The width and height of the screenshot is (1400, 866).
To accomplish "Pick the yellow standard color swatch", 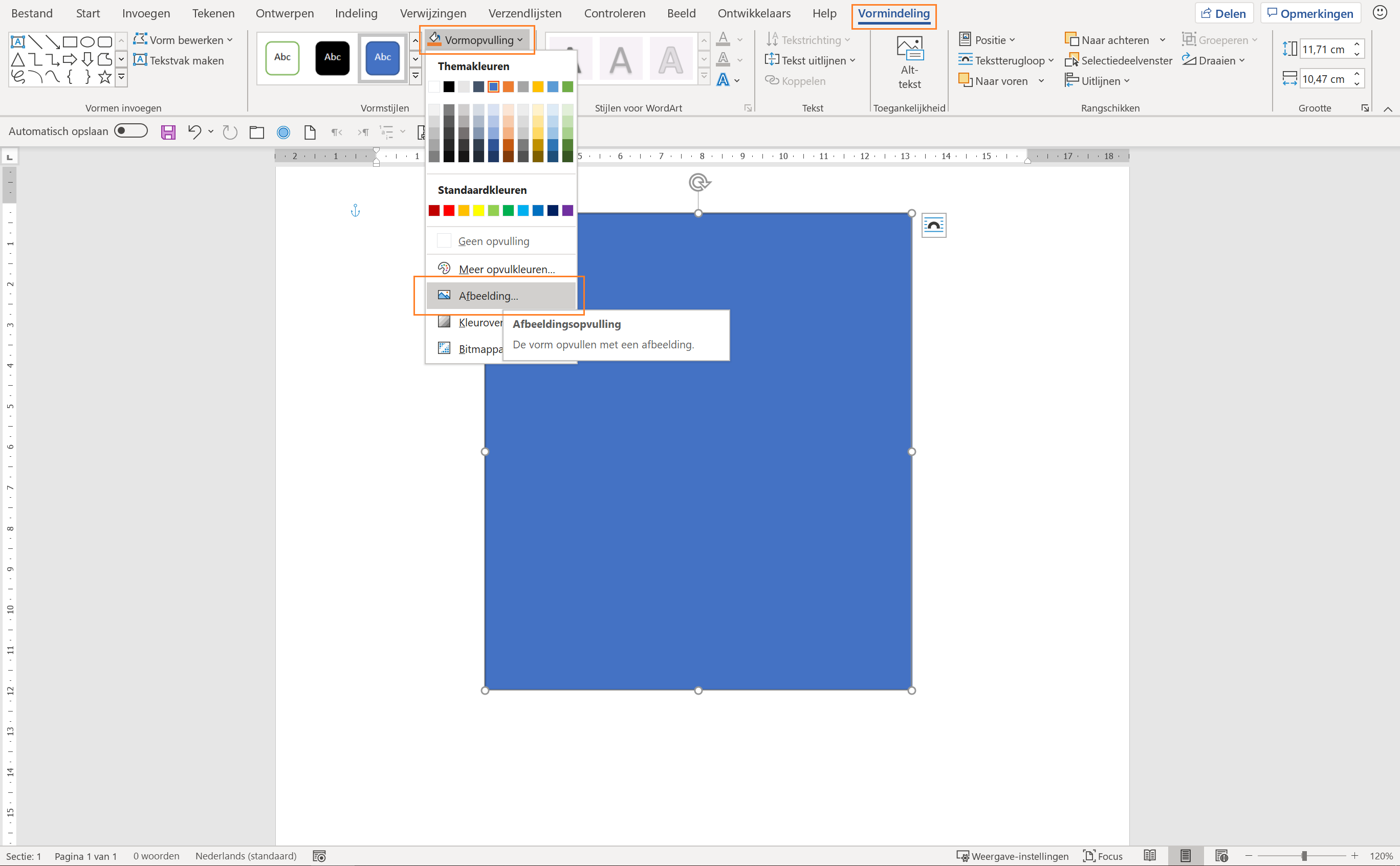I will pyautogui.click(x=478, y=211).
